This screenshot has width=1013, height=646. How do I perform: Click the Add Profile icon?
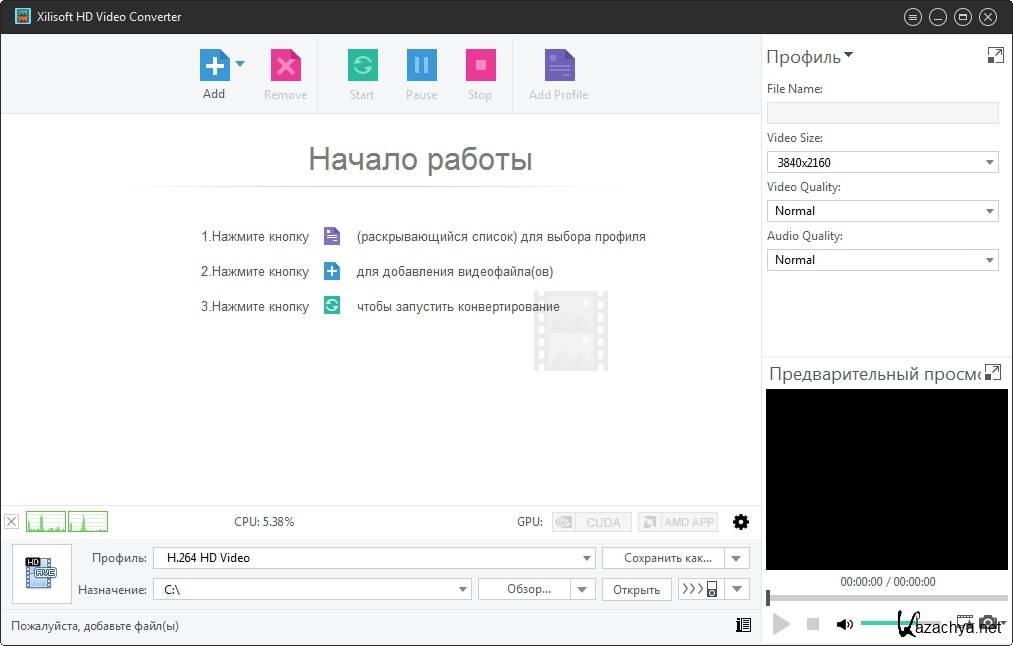click(x=558, y=66)
